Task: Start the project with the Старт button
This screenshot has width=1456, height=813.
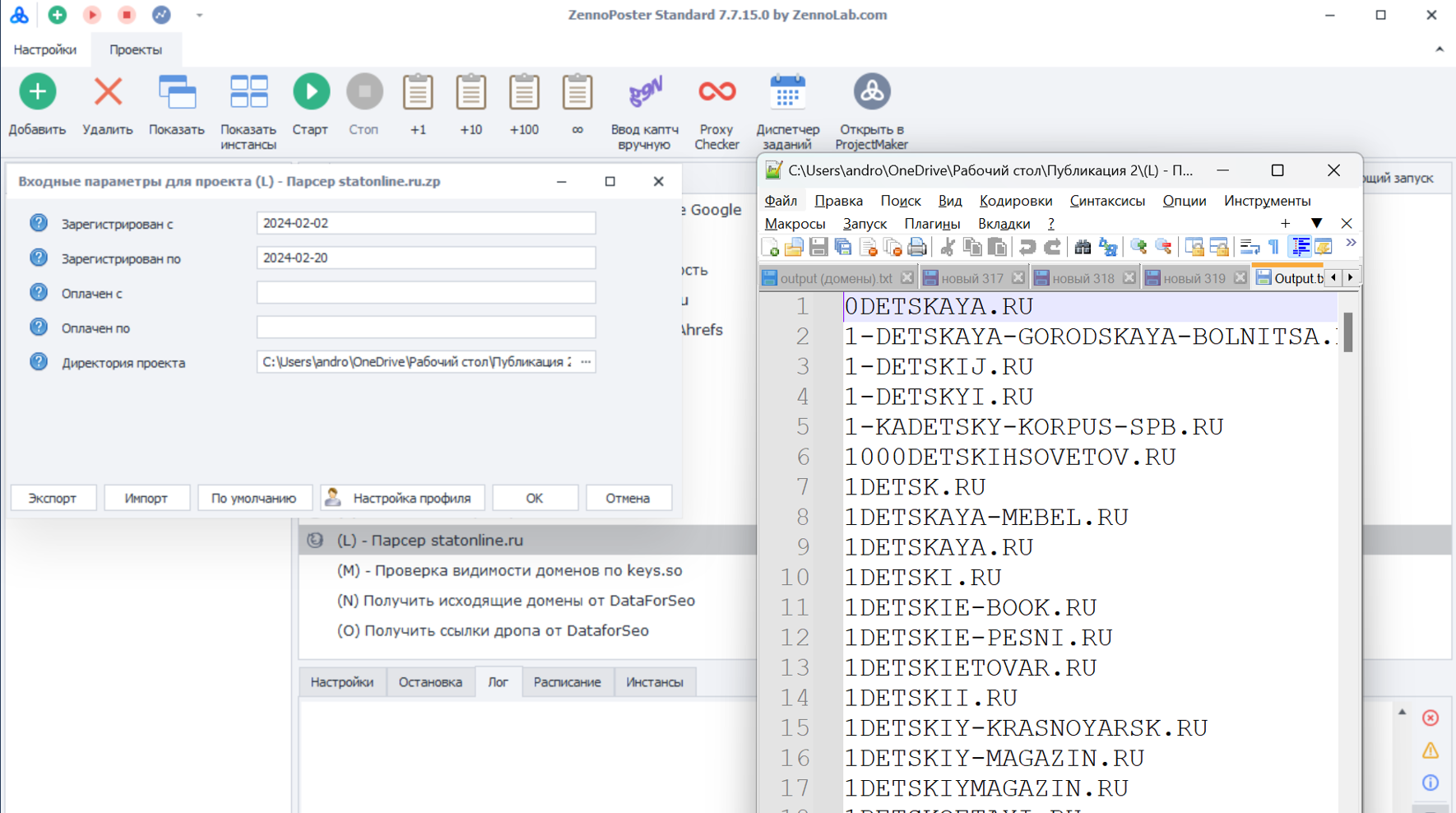Action: tap(311, 92)
